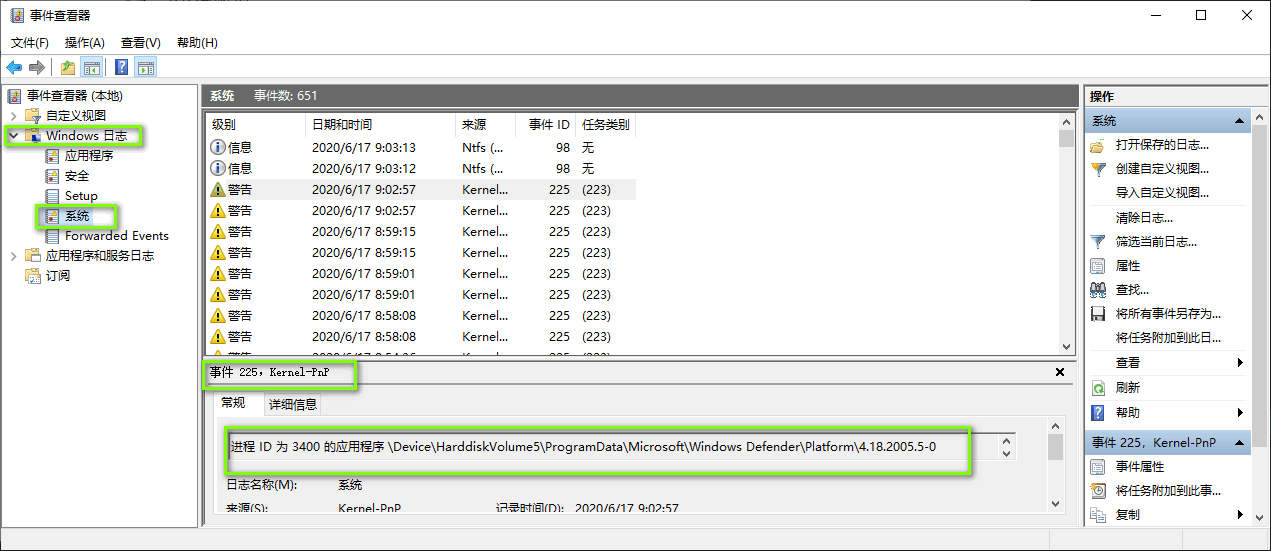Click 打开保存的日志 action
Image resolution: width=1271 pixels, height=551 pixels.
pos(1162,145)
